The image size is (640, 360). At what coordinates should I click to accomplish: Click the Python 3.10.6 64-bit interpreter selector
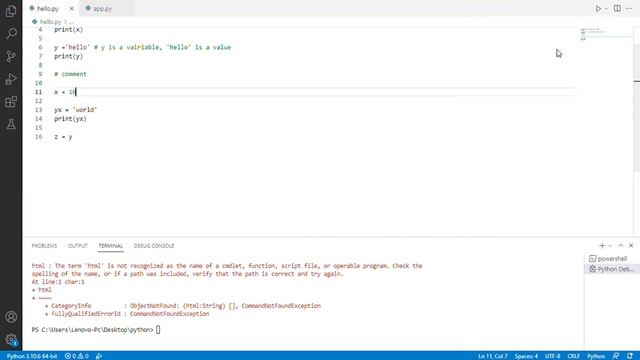click(32, 356)
